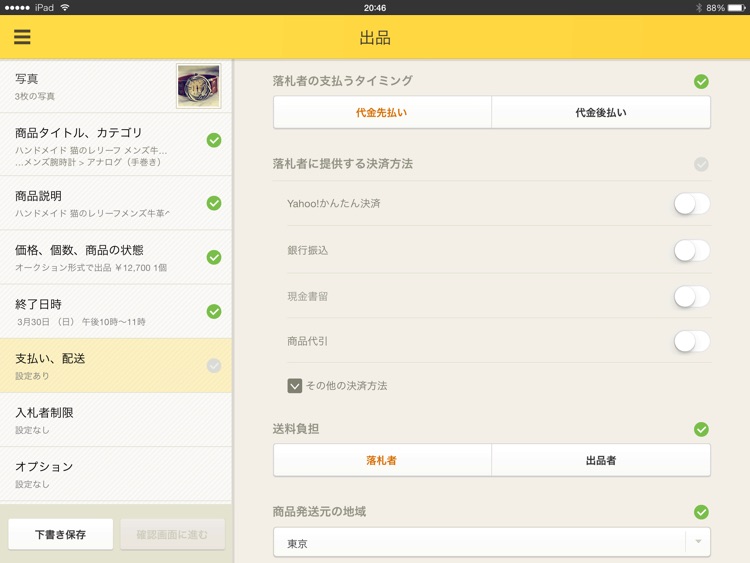Click green checkmark next to 商品発送元の地域
The width and height of the screenshot is (750, 563).
click(x=701, y=512)
